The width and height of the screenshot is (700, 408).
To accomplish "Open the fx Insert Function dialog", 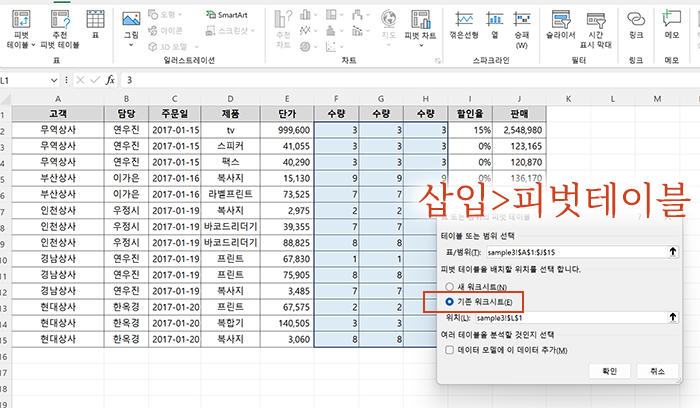I will [x=110, y=80].
